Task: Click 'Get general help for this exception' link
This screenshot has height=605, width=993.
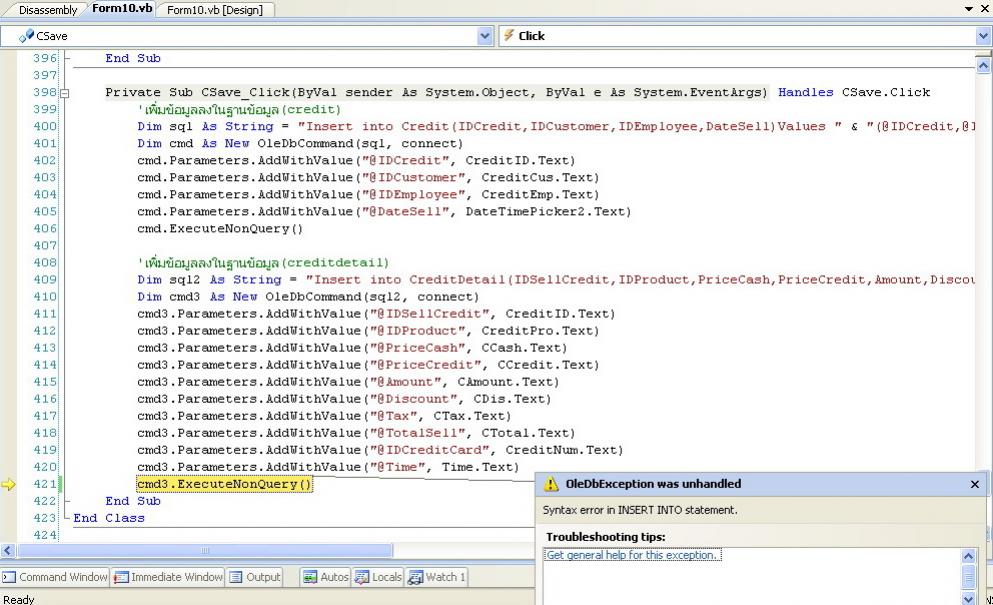Action: pos(632,555)
